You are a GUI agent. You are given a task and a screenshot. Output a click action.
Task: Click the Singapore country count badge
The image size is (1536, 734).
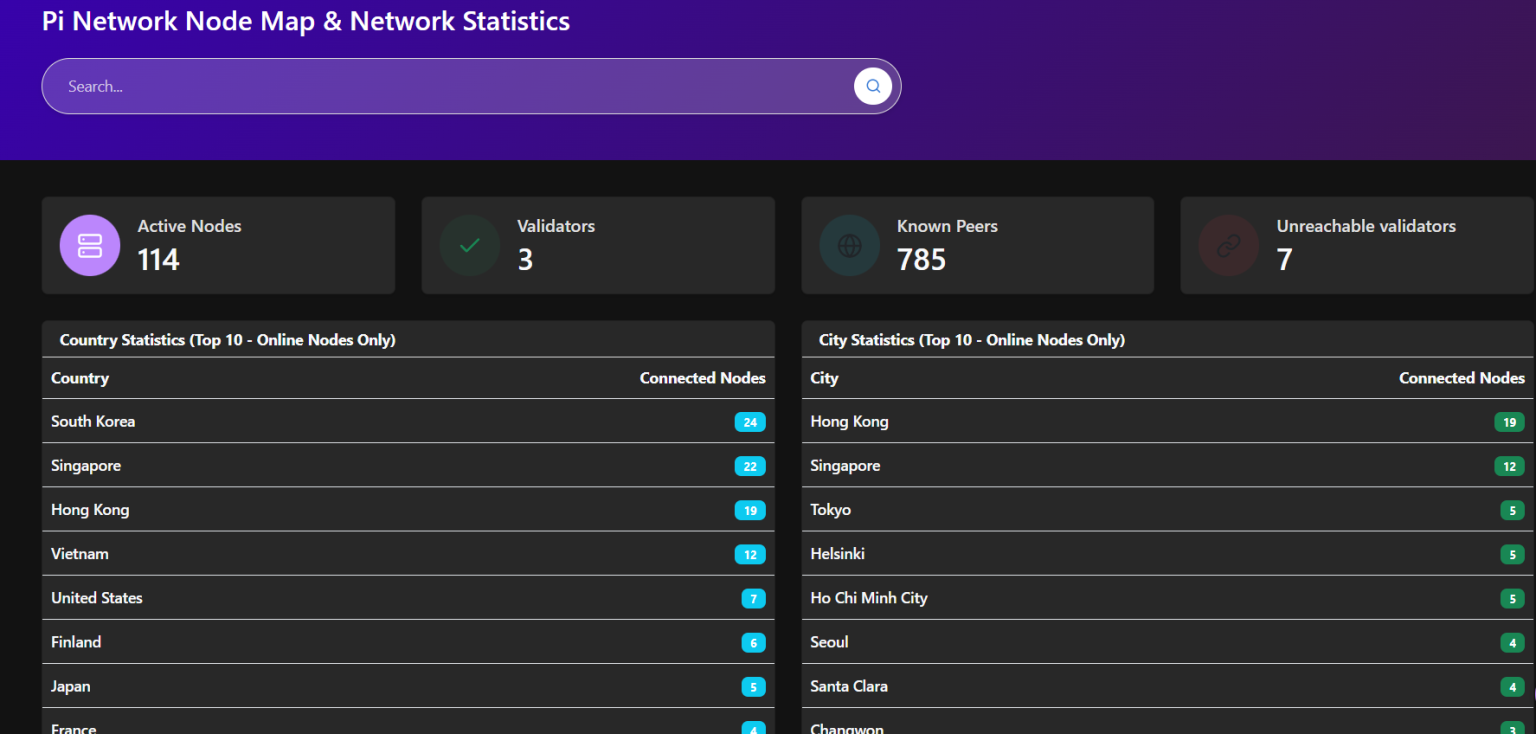tap(750, 466)
